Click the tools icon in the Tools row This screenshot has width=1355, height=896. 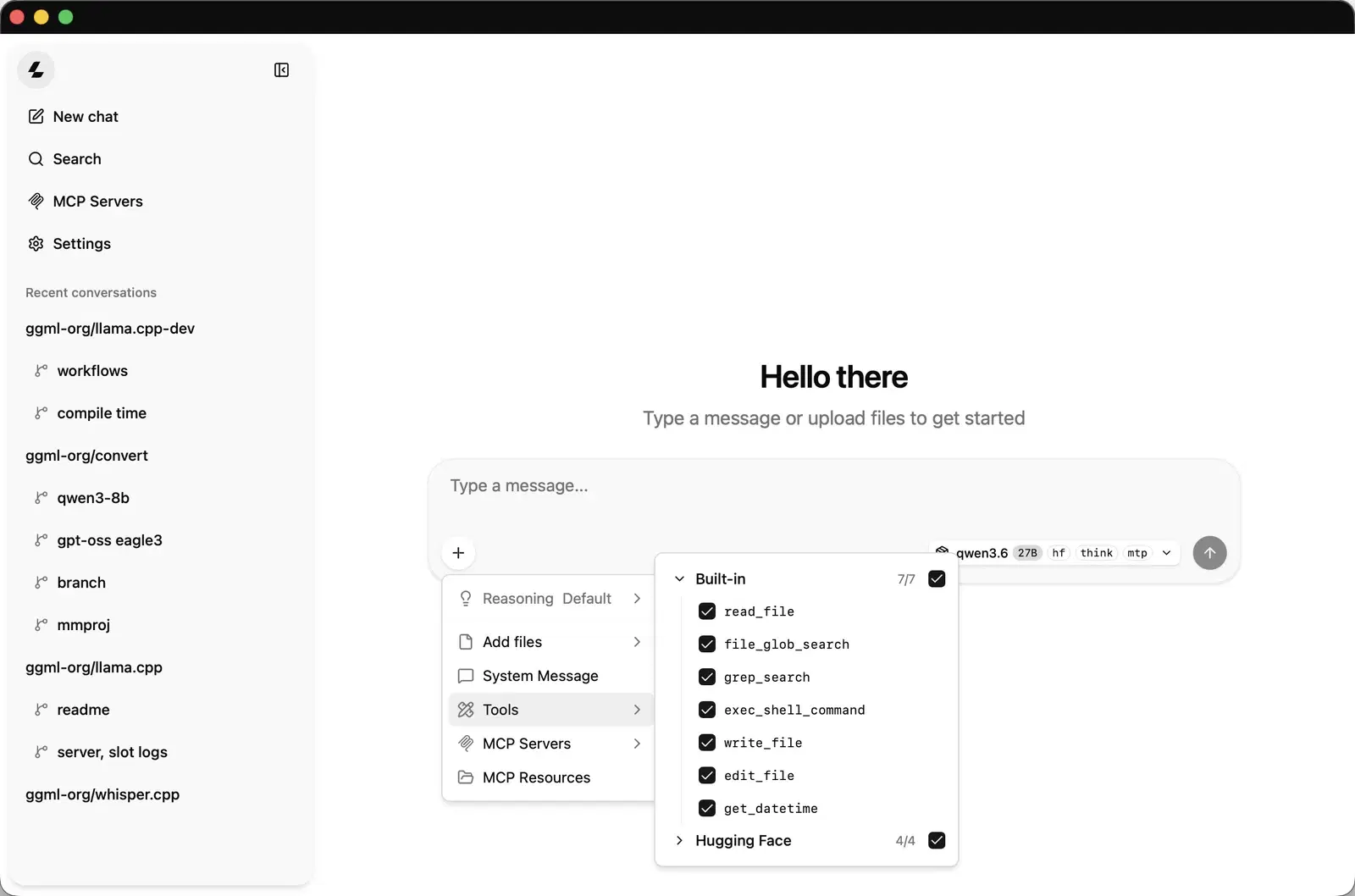tap(466, 710)
